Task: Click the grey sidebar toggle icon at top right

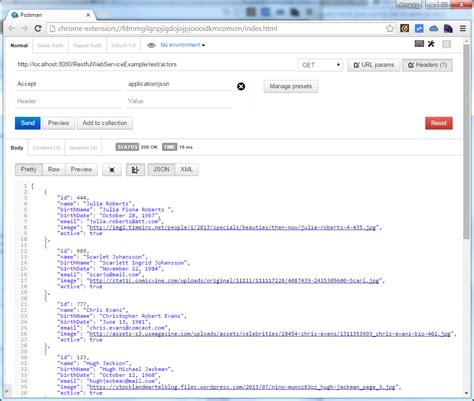Action: coord(446,44)
